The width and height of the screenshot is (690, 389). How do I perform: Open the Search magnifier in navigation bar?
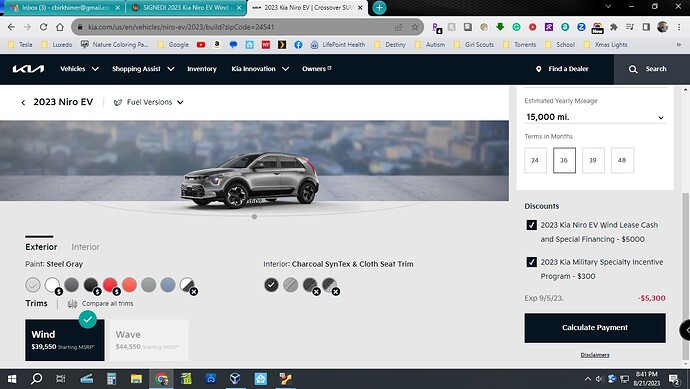tap(633, 69)
